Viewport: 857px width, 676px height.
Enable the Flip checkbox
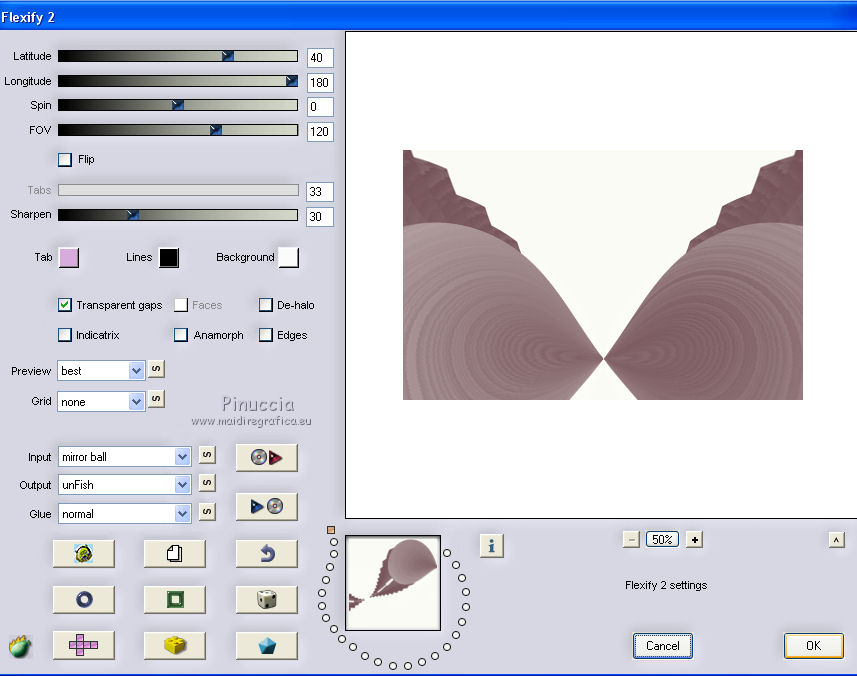[64, 160]
